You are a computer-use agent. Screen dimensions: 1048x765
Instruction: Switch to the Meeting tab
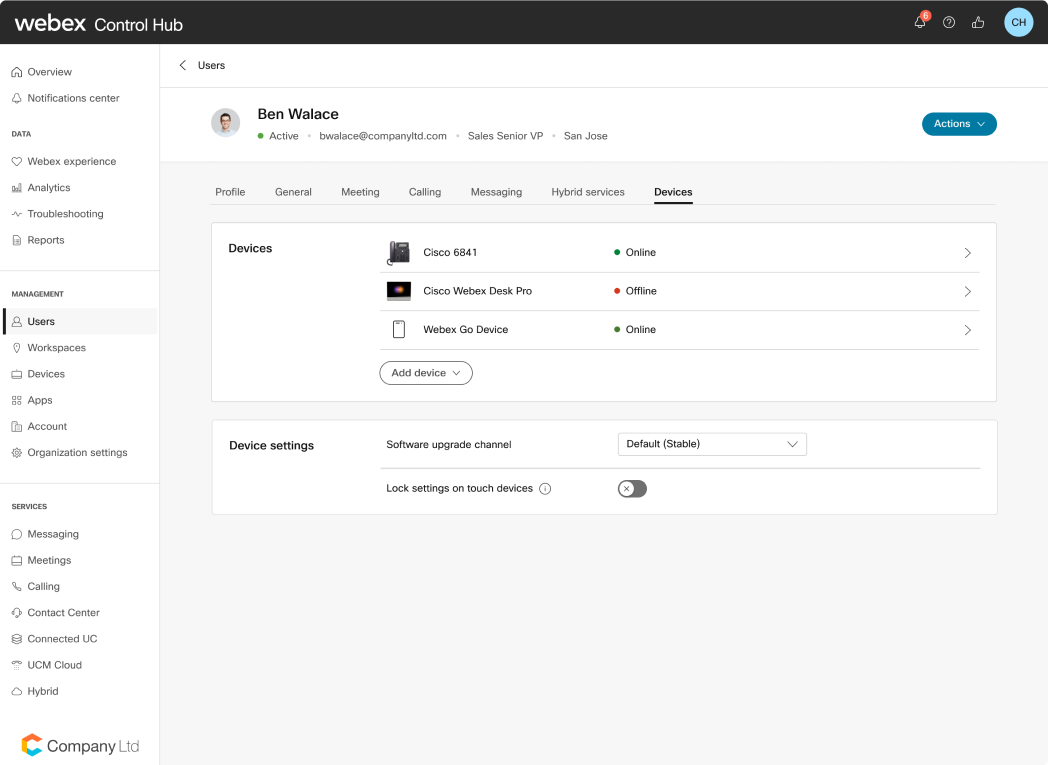(x=360, y=192)
